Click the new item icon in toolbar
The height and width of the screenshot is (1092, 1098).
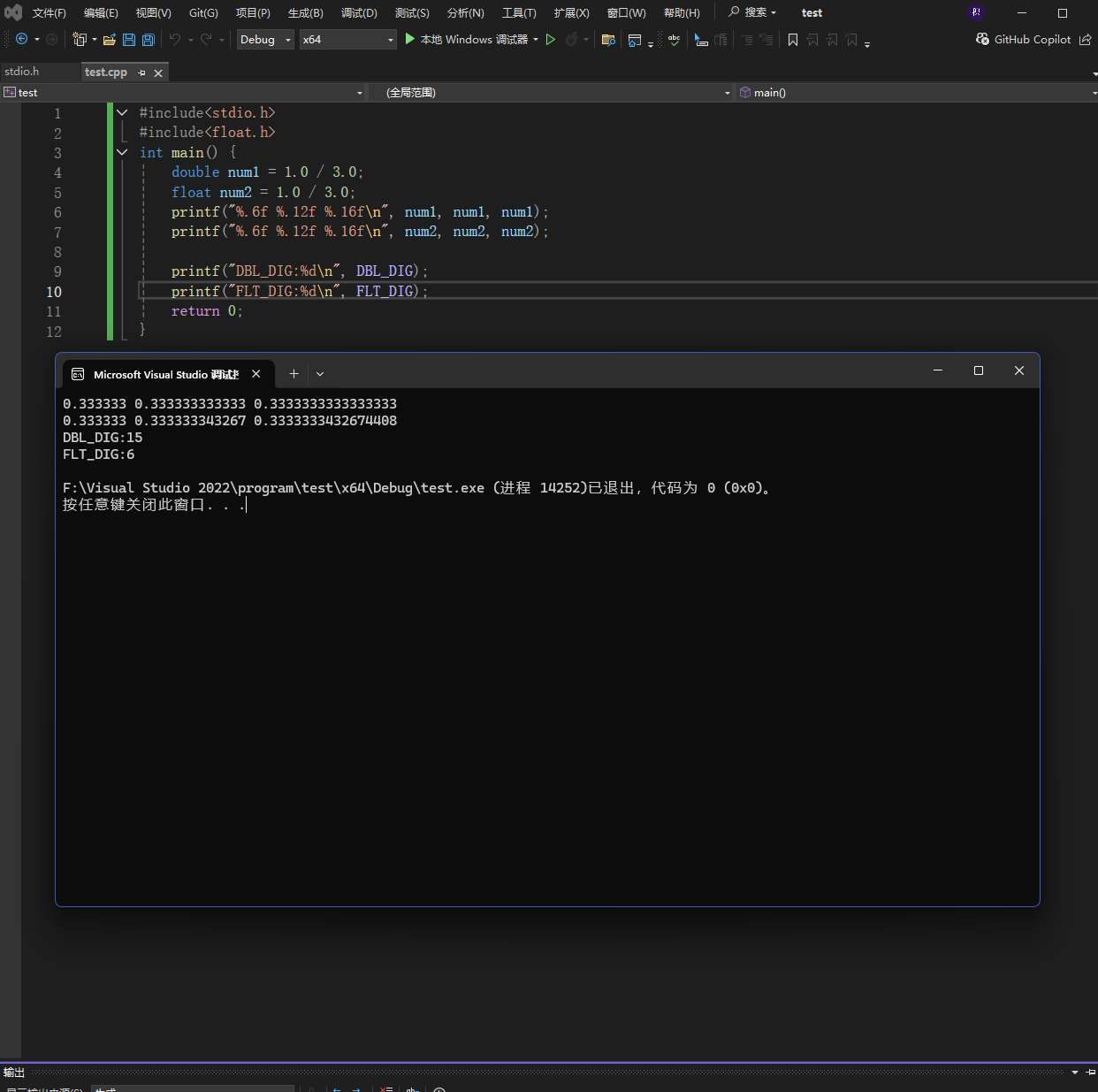80,39
